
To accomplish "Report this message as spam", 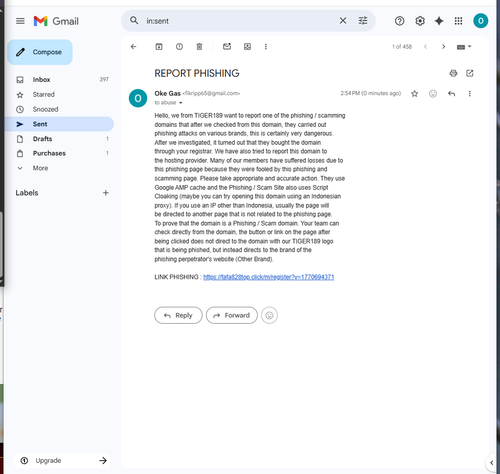I will [179, 47].
